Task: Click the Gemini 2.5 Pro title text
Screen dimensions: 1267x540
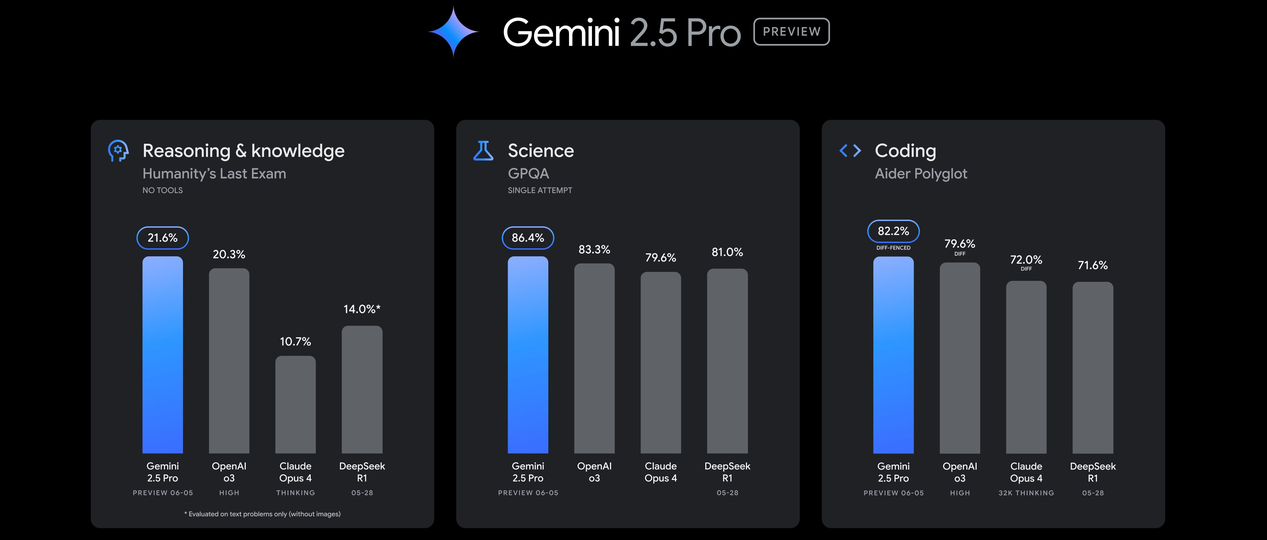Action: pyautogui.click(x=621, y=33)
